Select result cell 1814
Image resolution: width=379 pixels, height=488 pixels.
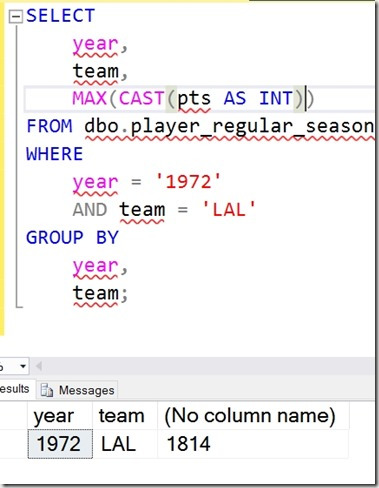click(253, 444)
